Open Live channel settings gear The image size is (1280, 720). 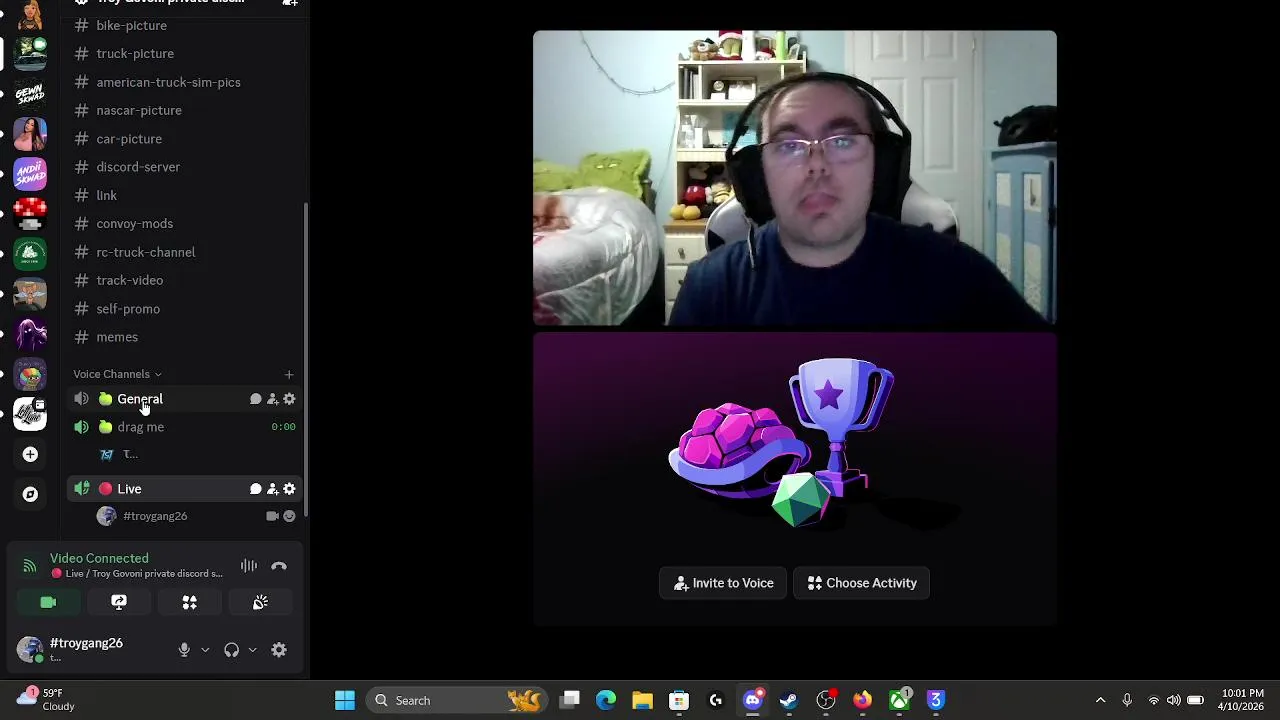pos(289,489)
